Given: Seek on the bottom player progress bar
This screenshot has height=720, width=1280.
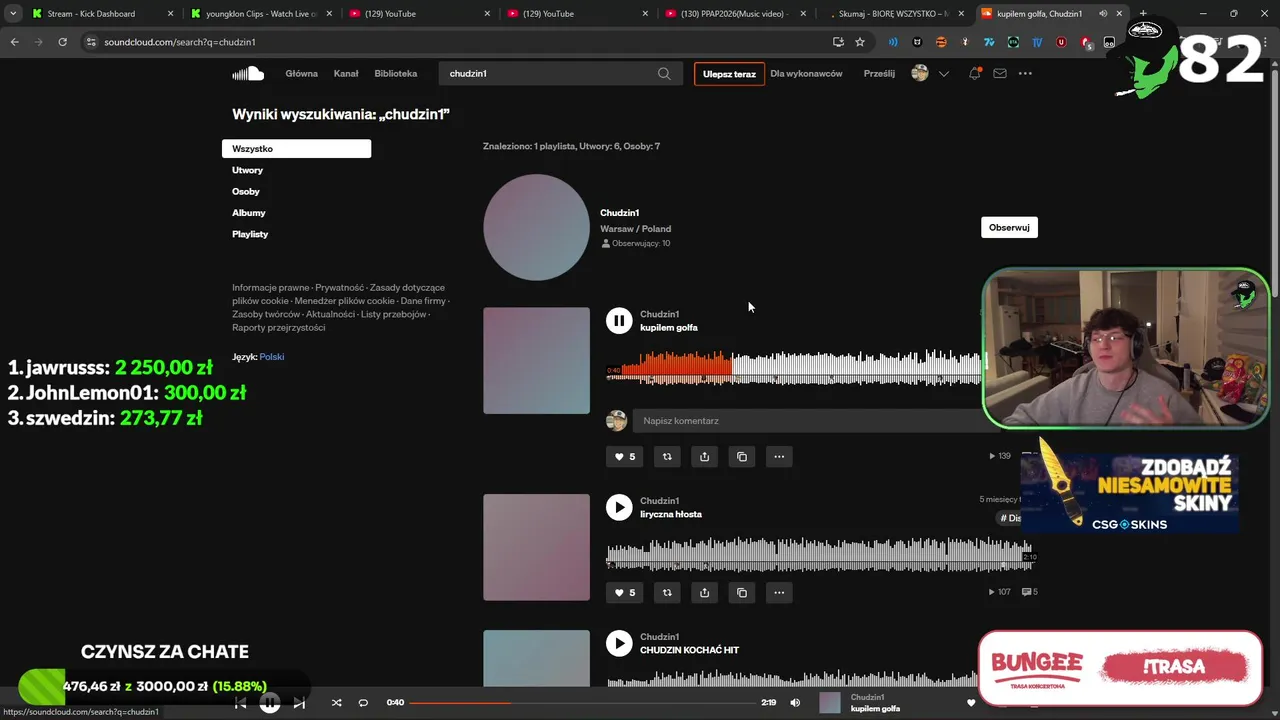Looking at the screenshot, I should (x=583, y=703).
